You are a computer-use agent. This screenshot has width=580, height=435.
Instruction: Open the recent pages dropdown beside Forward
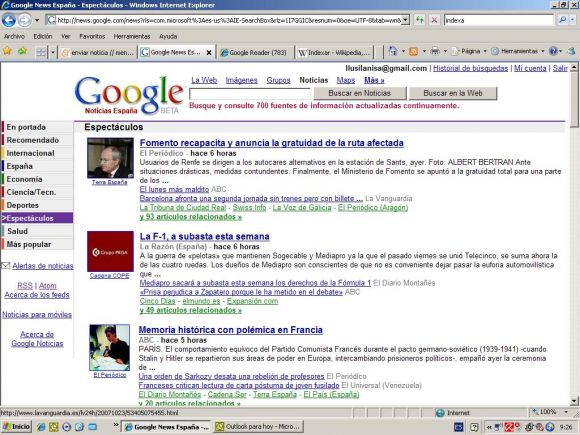click(37, 20)
